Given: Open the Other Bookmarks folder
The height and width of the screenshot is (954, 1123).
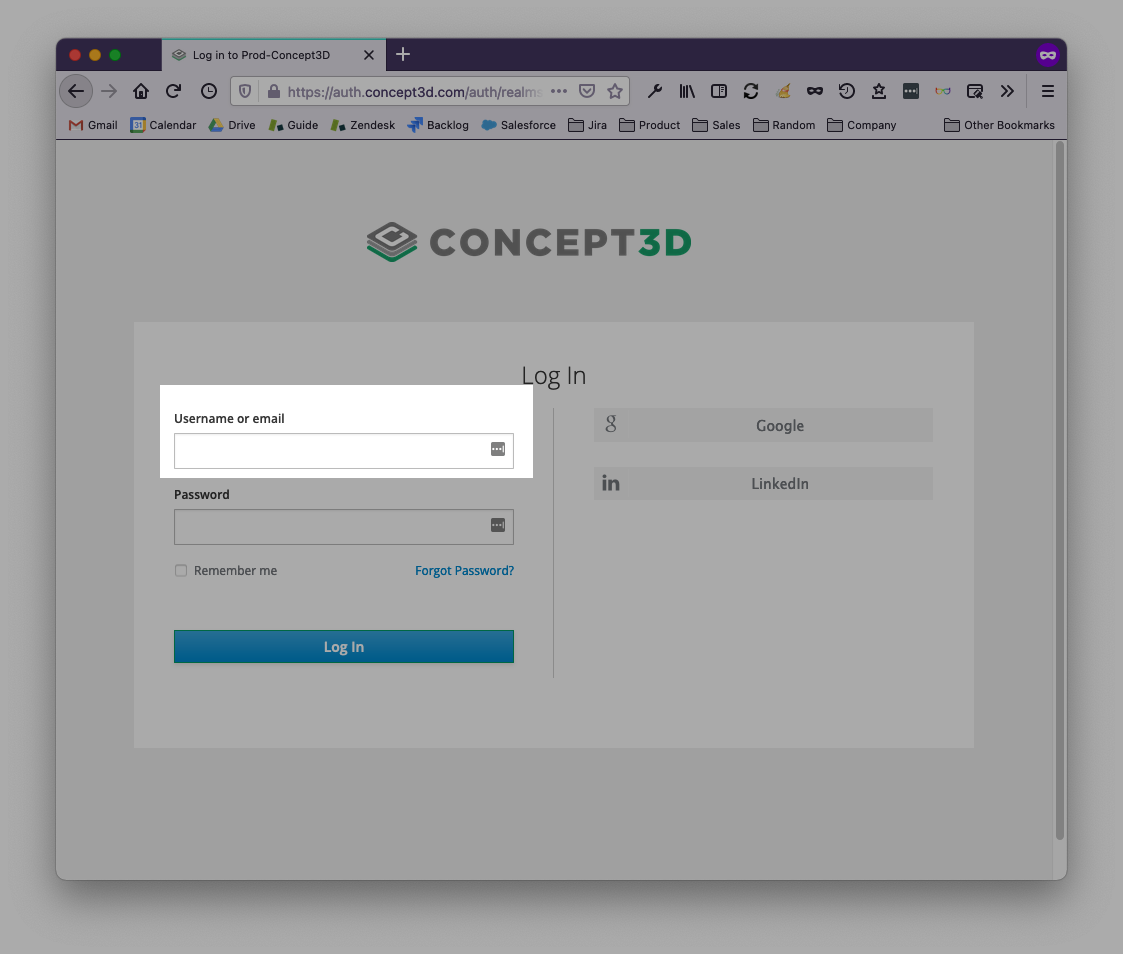Looking at the screenshot, I should coord(999,125).
